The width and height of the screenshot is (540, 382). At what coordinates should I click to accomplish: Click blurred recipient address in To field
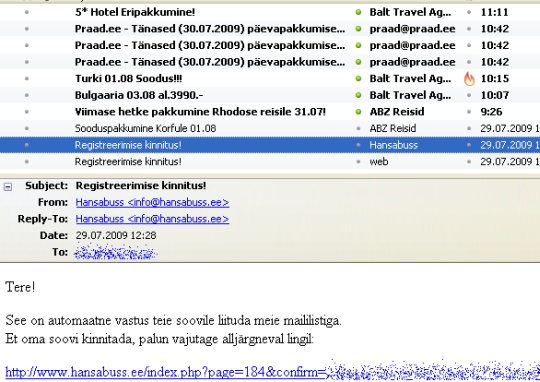(x=115, y=252)
